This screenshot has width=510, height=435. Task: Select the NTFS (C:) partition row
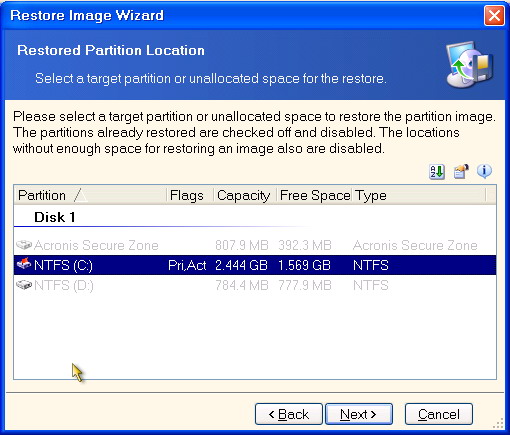255,265
